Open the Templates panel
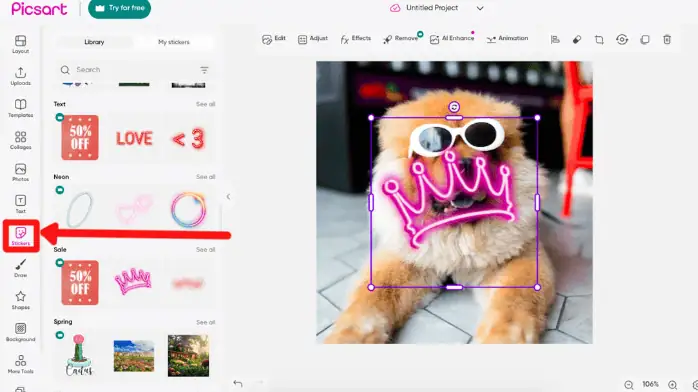The width and height of the screenshot is (698, 392). point(20,108)
